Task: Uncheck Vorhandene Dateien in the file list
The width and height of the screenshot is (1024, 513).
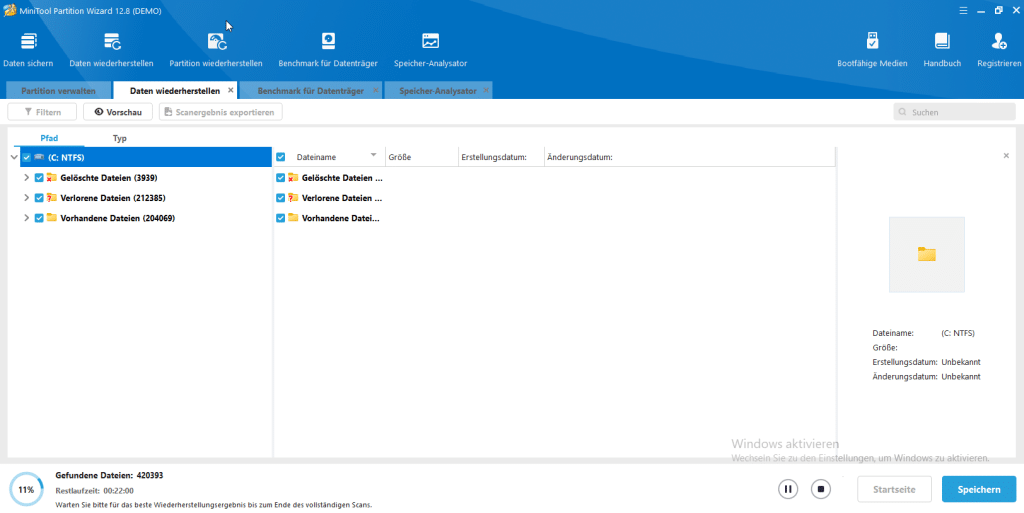Action: 281,218
